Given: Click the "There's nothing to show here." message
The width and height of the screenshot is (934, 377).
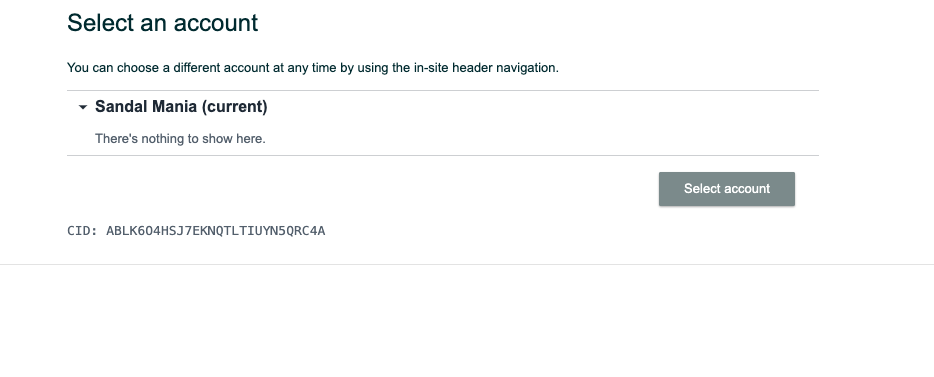Looking at the screenshot, I should point(180,139).
